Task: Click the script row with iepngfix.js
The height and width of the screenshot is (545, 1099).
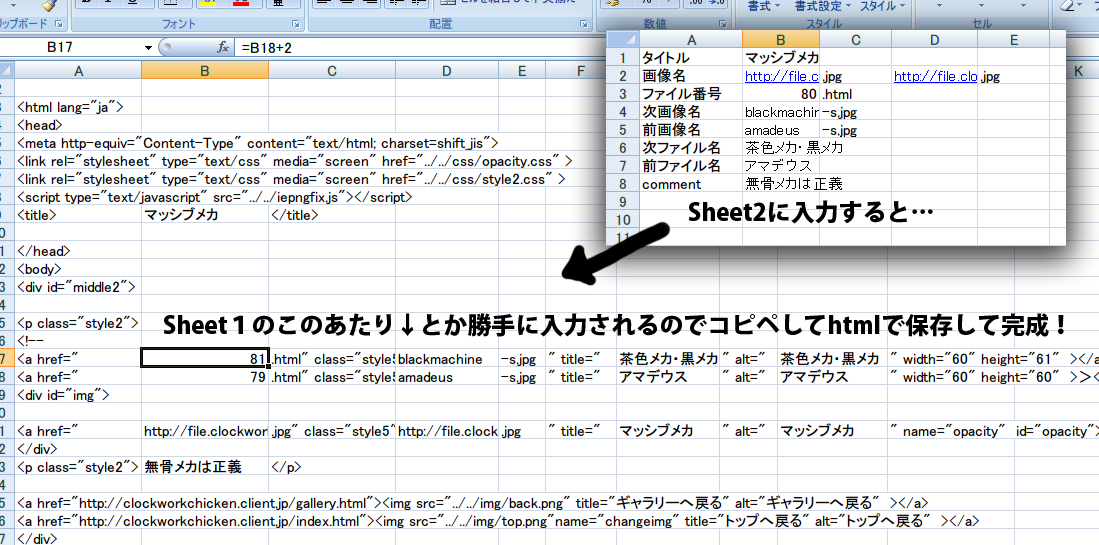Action: (215, 197)
